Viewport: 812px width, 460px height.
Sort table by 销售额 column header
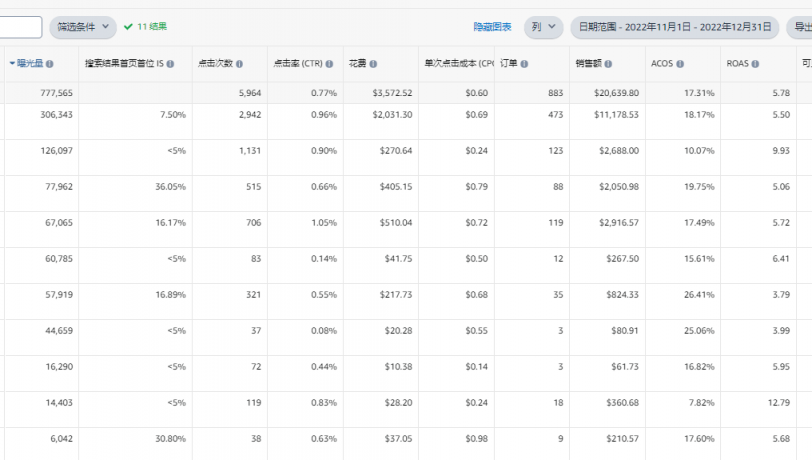coord(588,63)
